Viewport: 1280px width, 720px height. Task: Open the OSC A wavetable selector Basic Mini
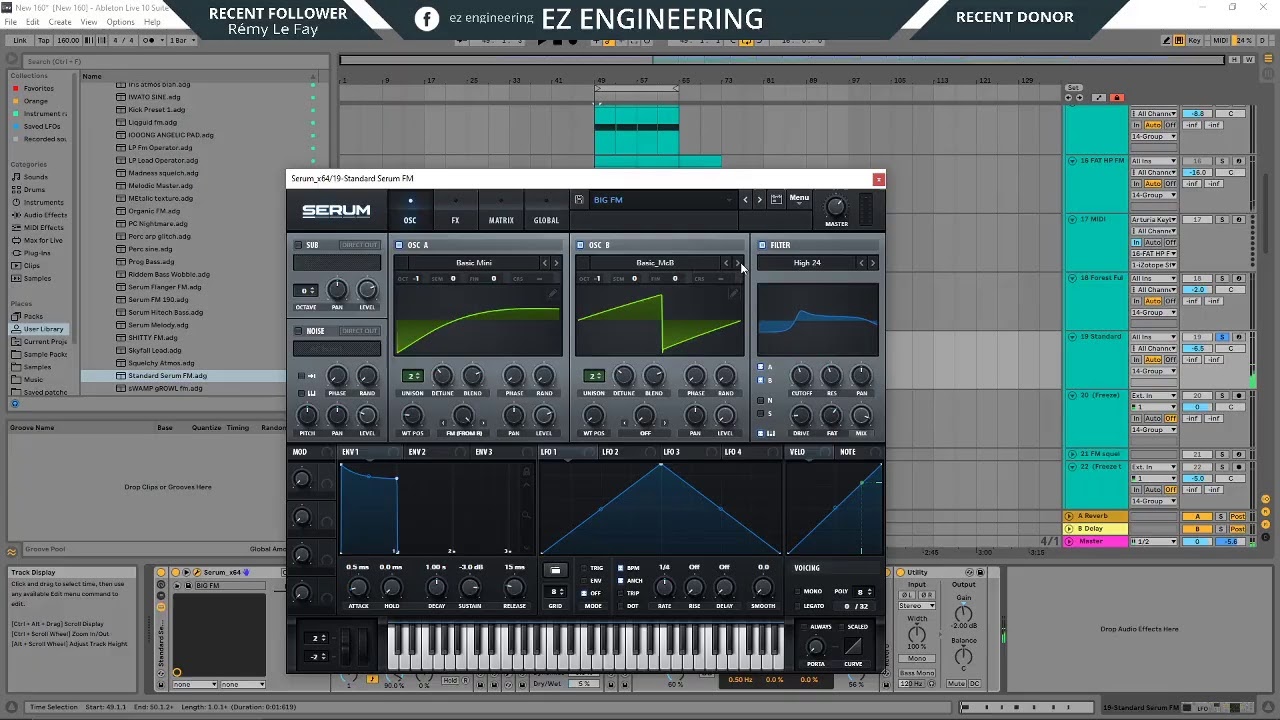tap(474, 263)
